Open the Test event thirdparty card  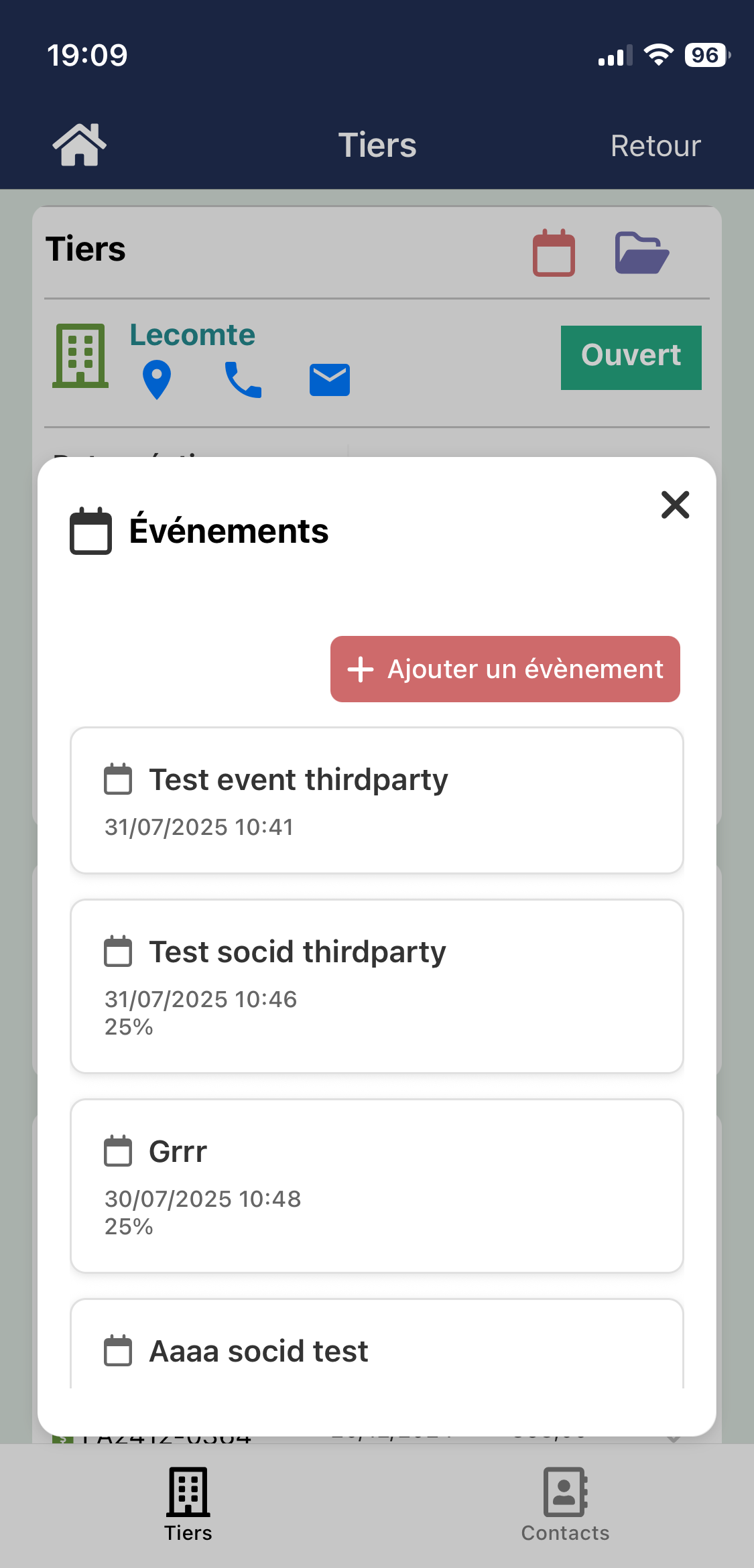(377, 800)
